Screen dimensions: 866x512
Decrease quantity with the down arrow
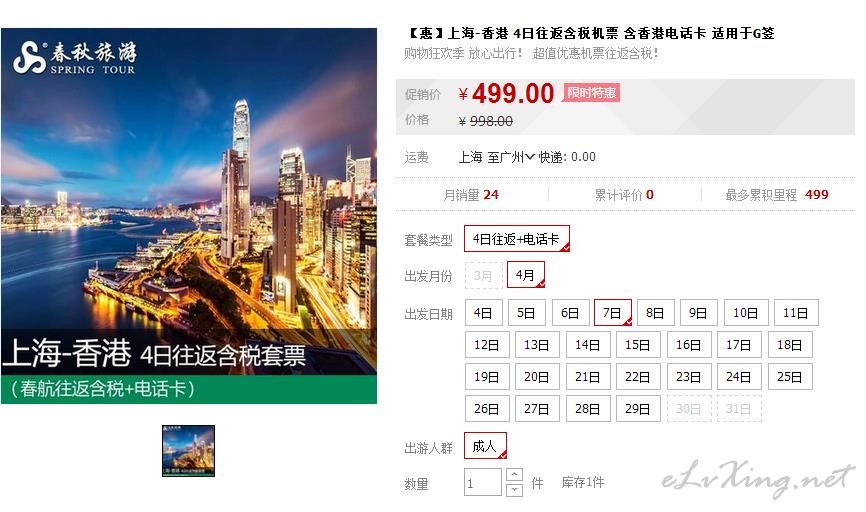[514, 489]
